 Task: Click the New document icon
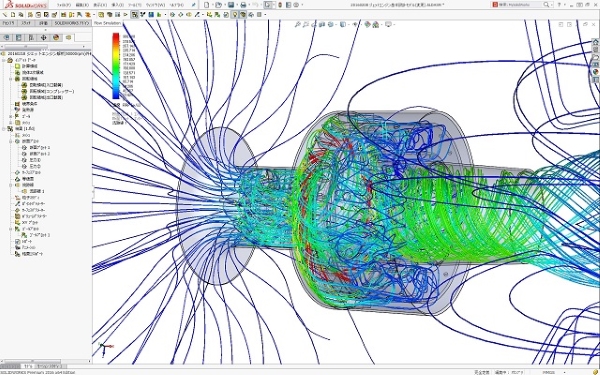coord(207,5)
